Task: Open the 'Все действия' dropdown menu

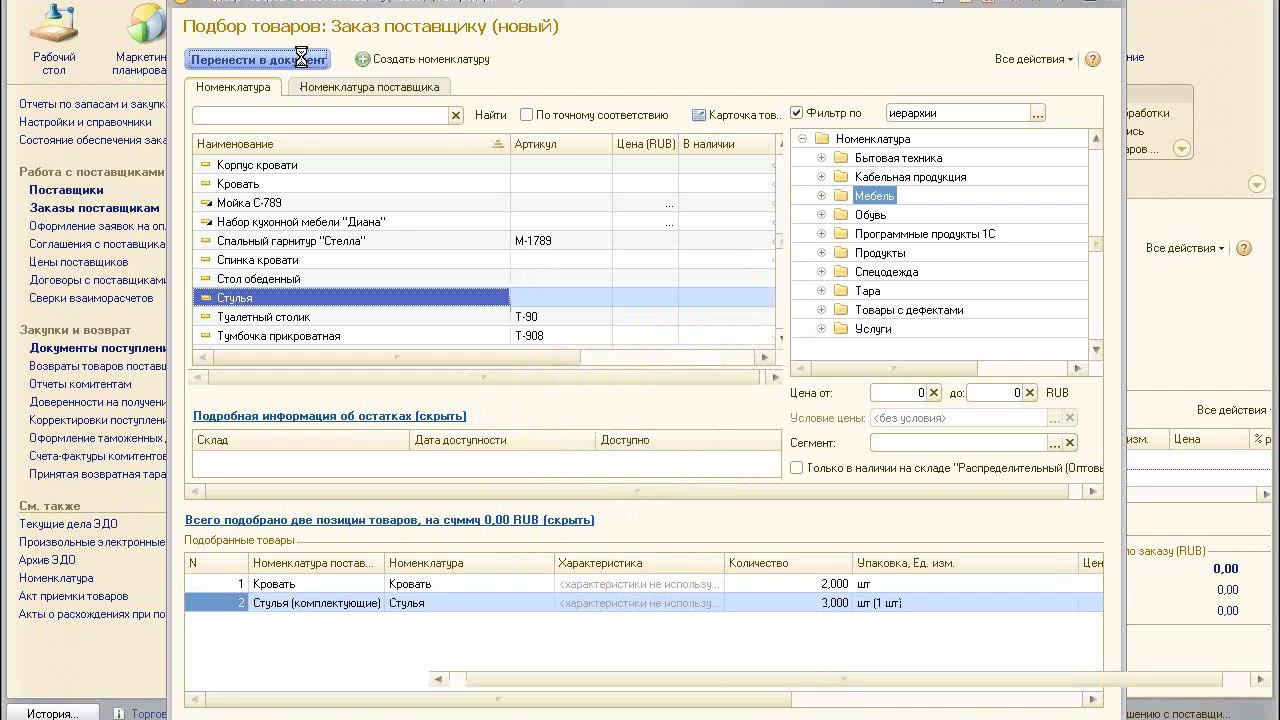Action: click(x=1033, y=60)
